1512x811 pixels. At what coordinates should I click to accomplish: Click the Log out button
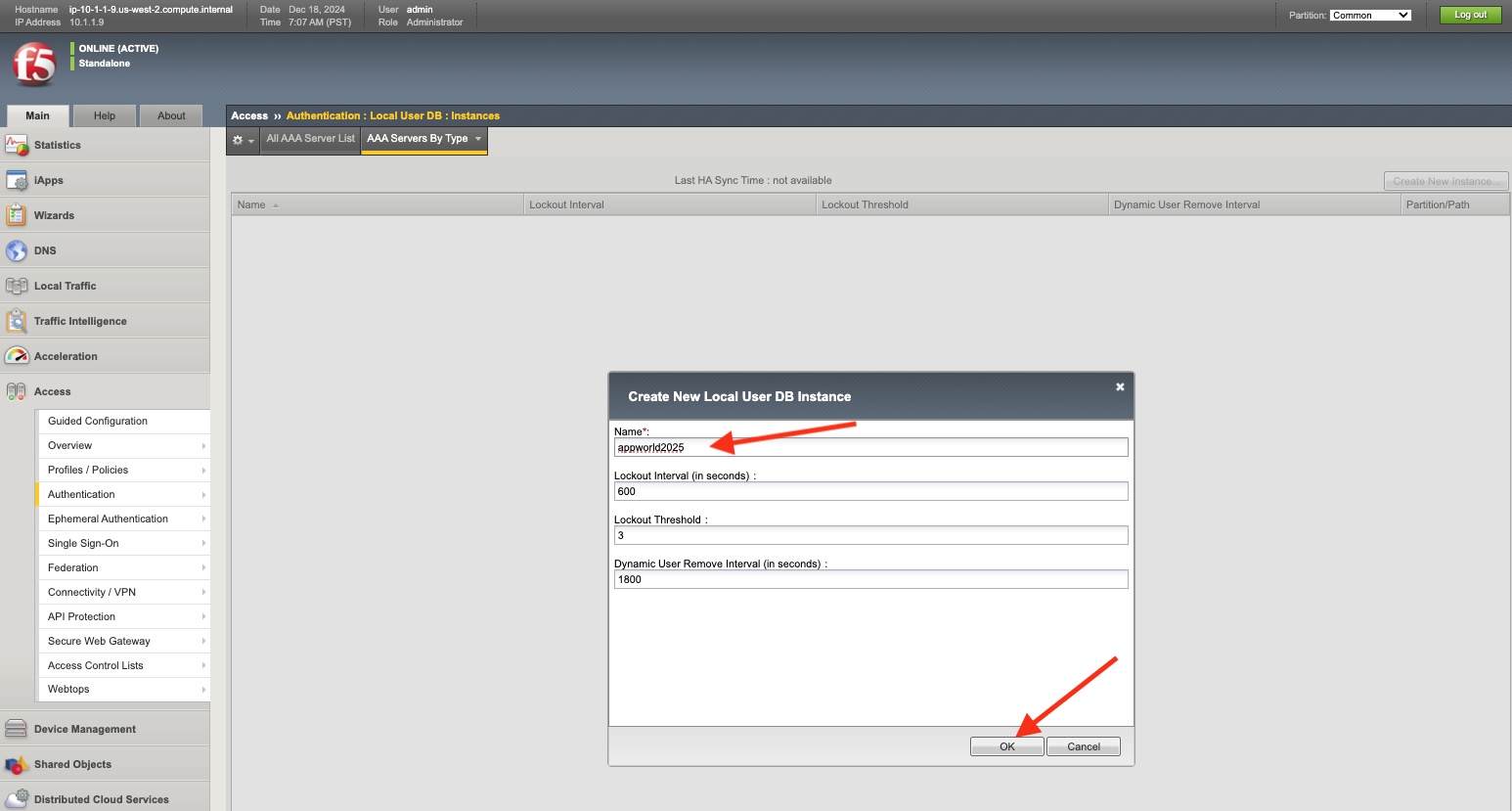[1470, 15]
